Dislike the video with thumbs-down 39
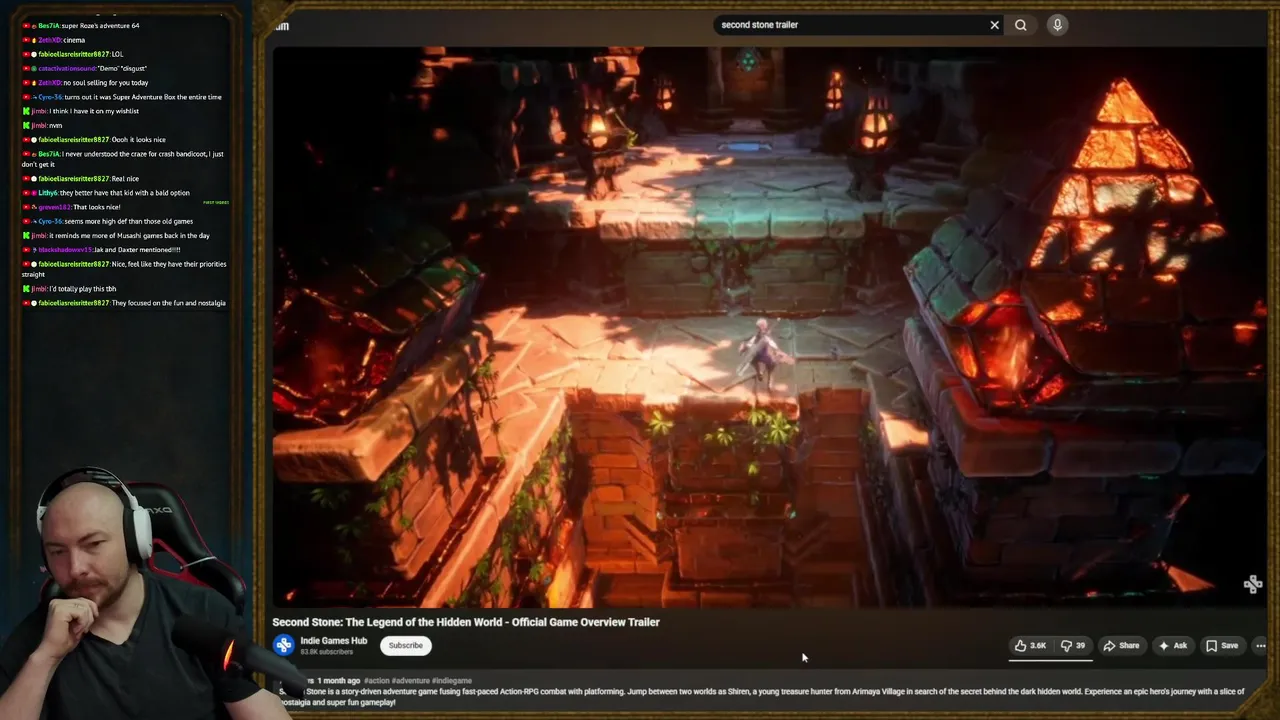Image resolution: width=1280 pixels, height=720 pixels. (x=1073, y=646)
